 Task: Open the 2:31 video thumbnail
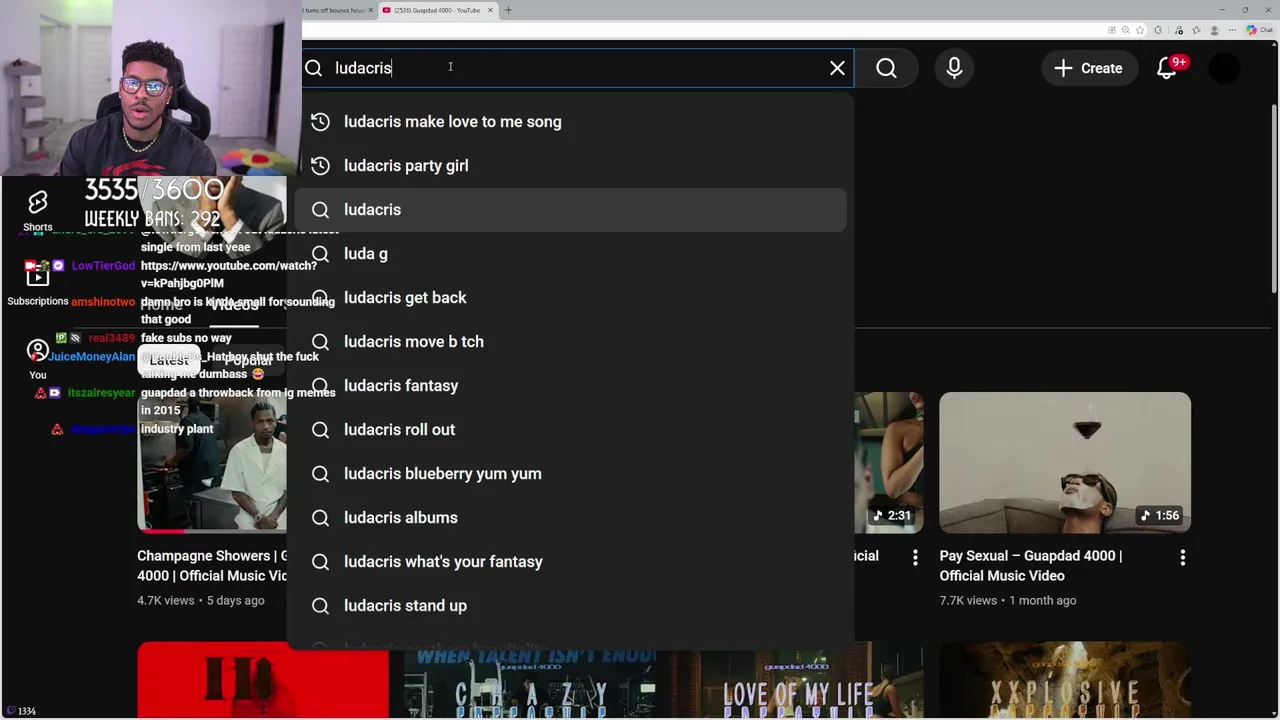point(890,462)
